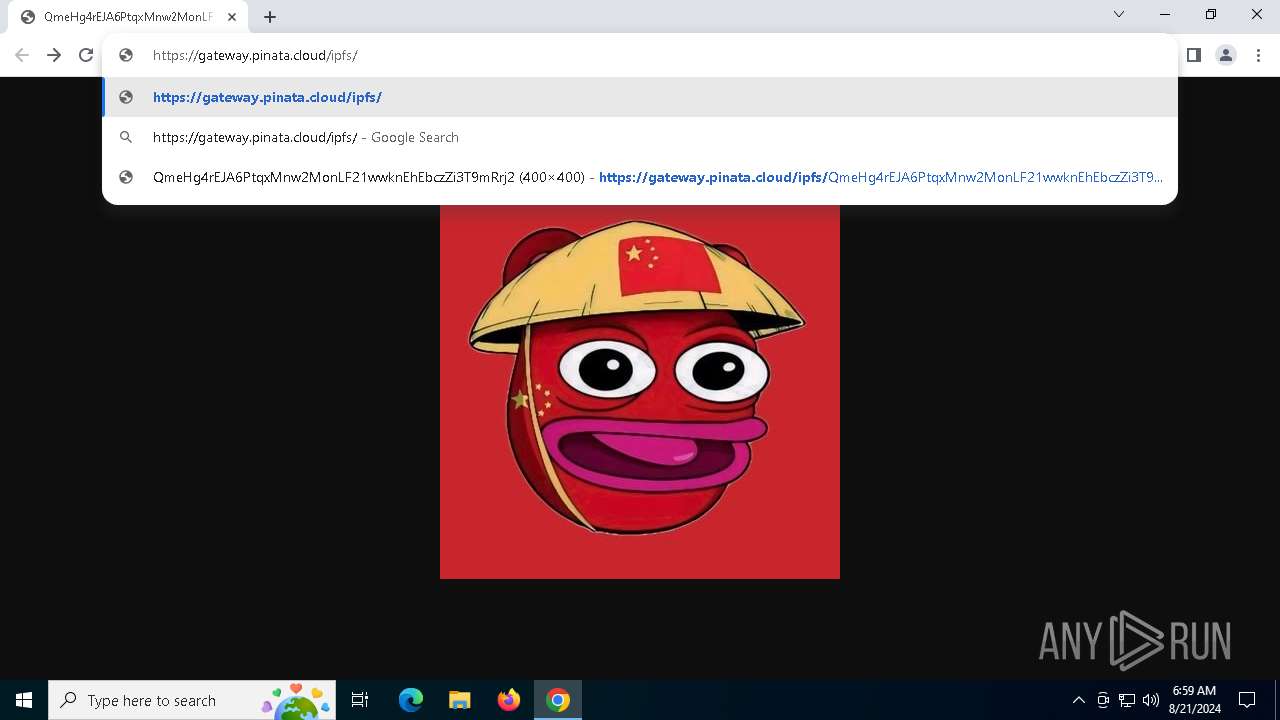Click the globe icon in the address bar

(126, 55)
